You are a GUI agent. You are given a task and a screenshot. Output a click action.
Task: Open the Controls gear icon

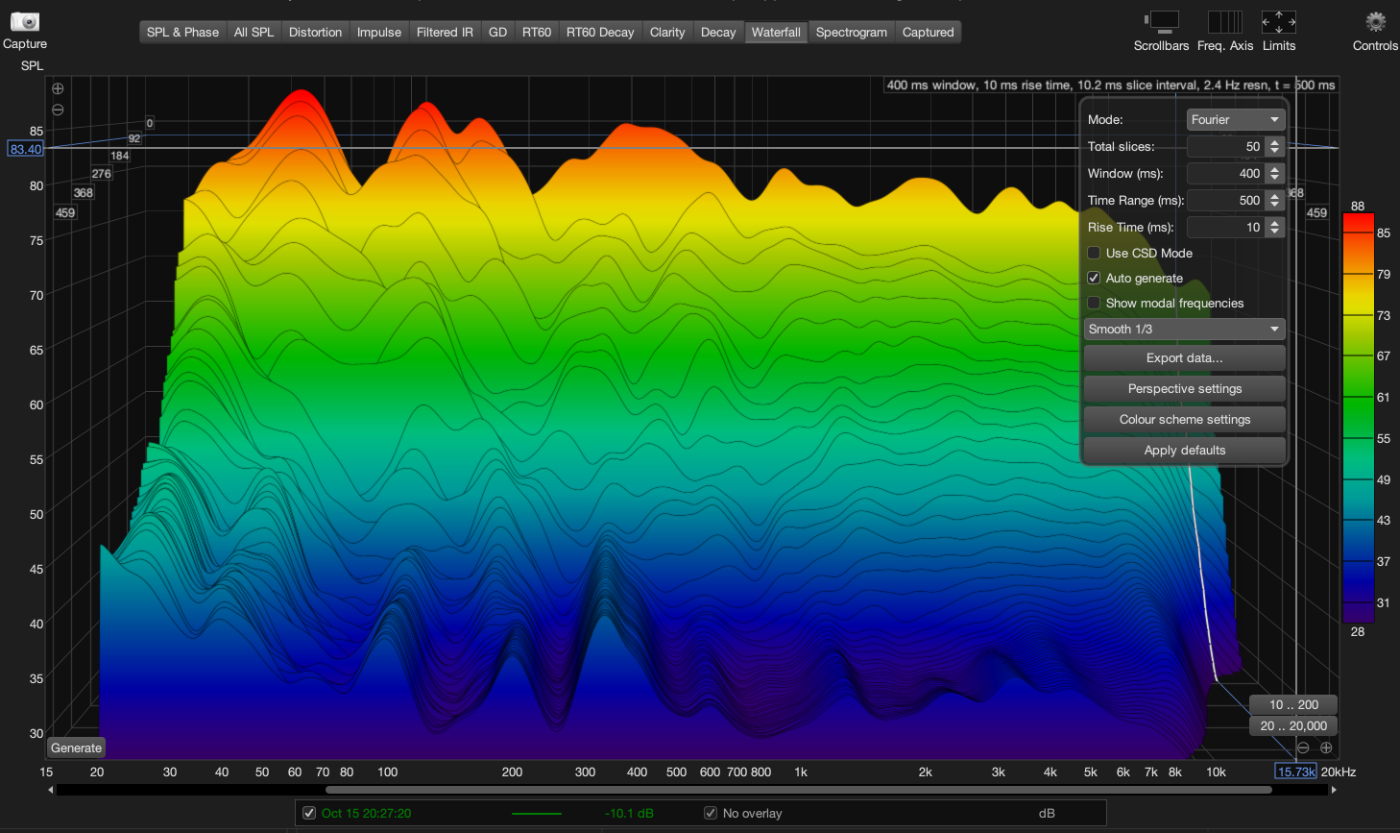pos(1375,21)
